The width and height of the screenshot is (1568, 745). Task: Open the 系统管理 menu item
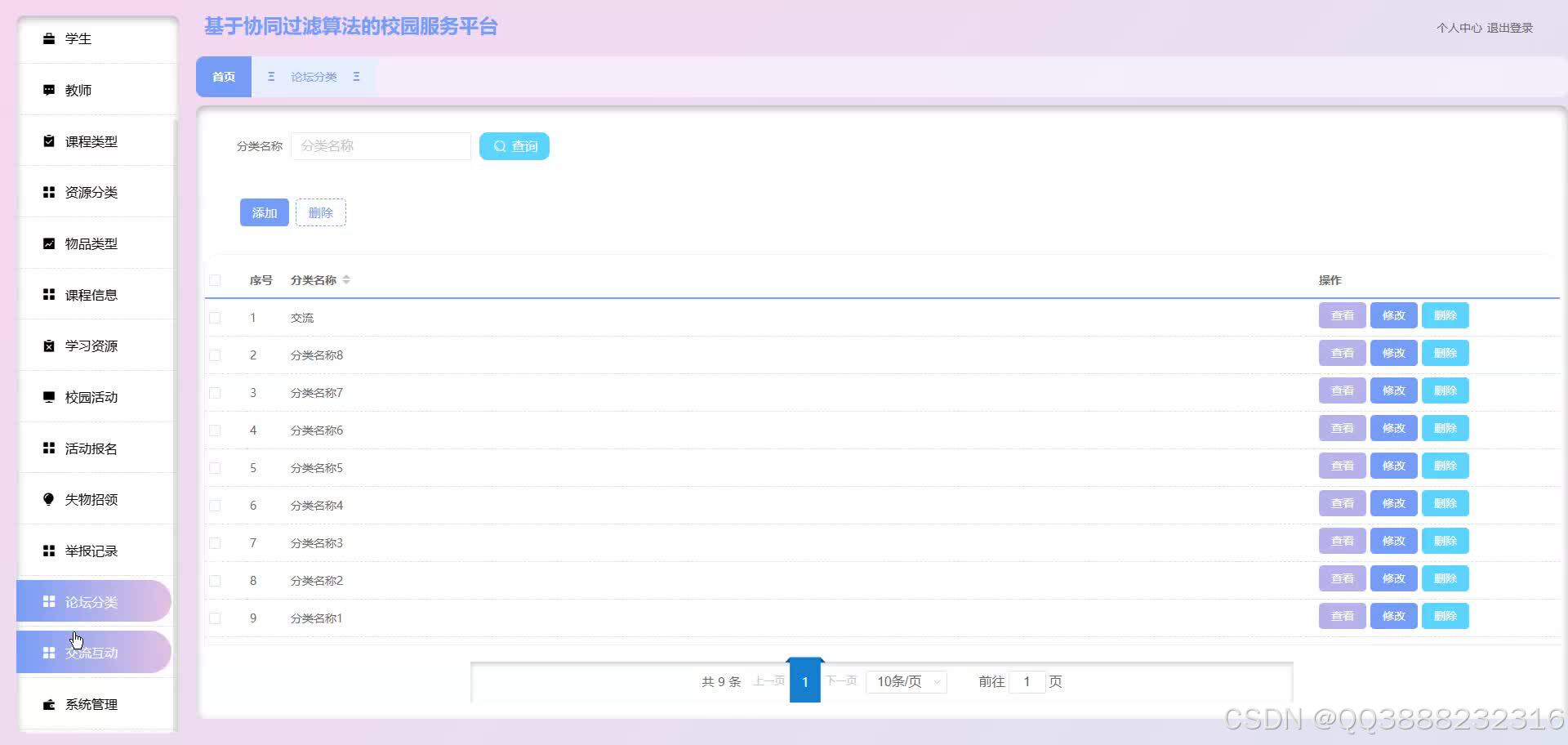pos(96,704)
